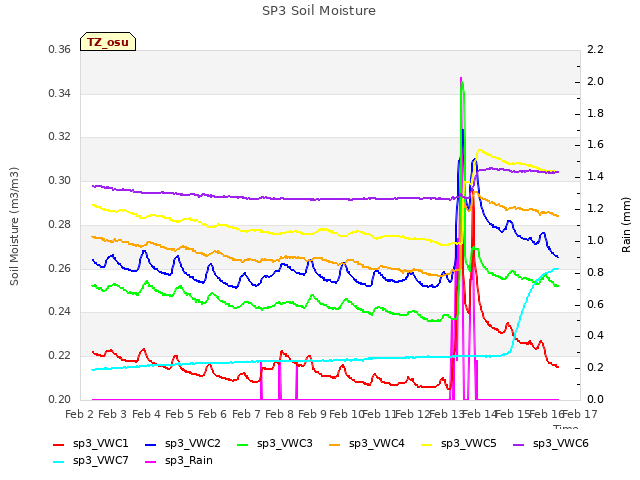This screenshot has width=640, height=480.
Task: Click the sp3_VWC5 legend label
Action: pos(469,443)
